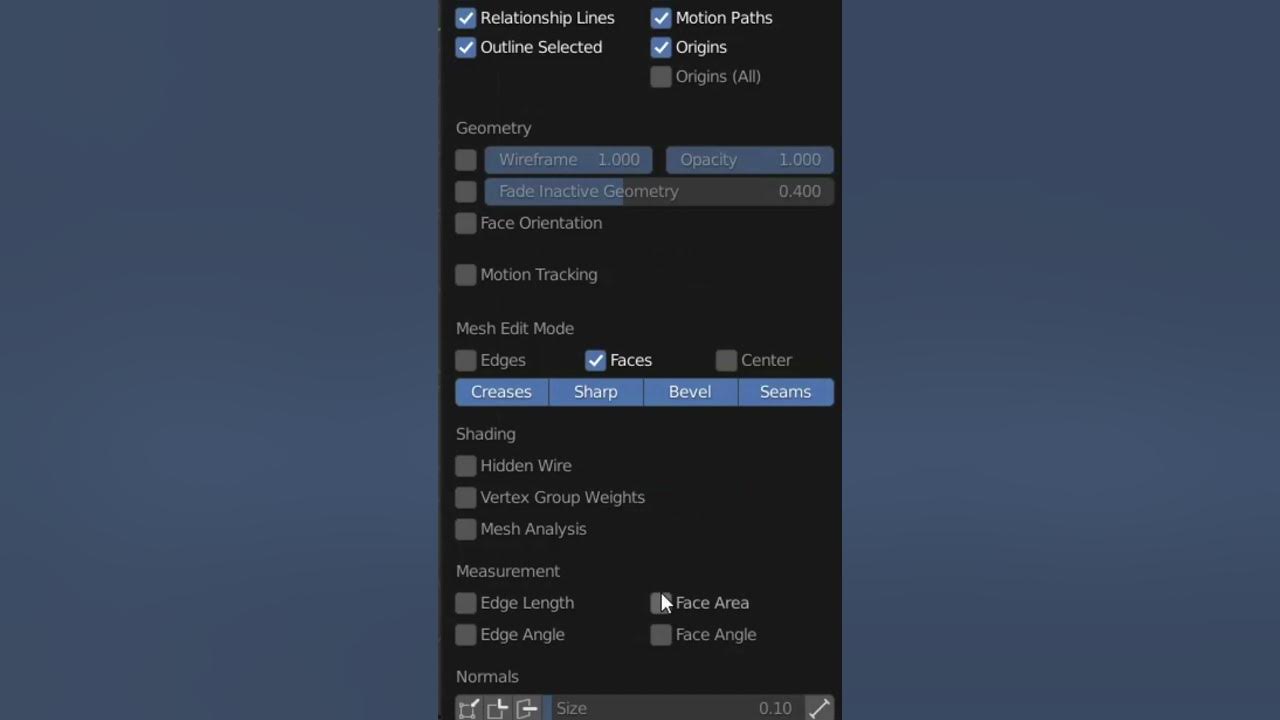Toggle the Bevel weights button
The image size is (1280, 720).
coord(690,392)
